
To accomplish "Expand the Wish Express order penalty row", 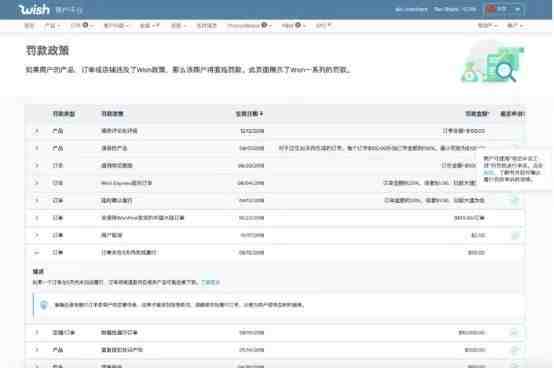I will (x=36, y=183).
